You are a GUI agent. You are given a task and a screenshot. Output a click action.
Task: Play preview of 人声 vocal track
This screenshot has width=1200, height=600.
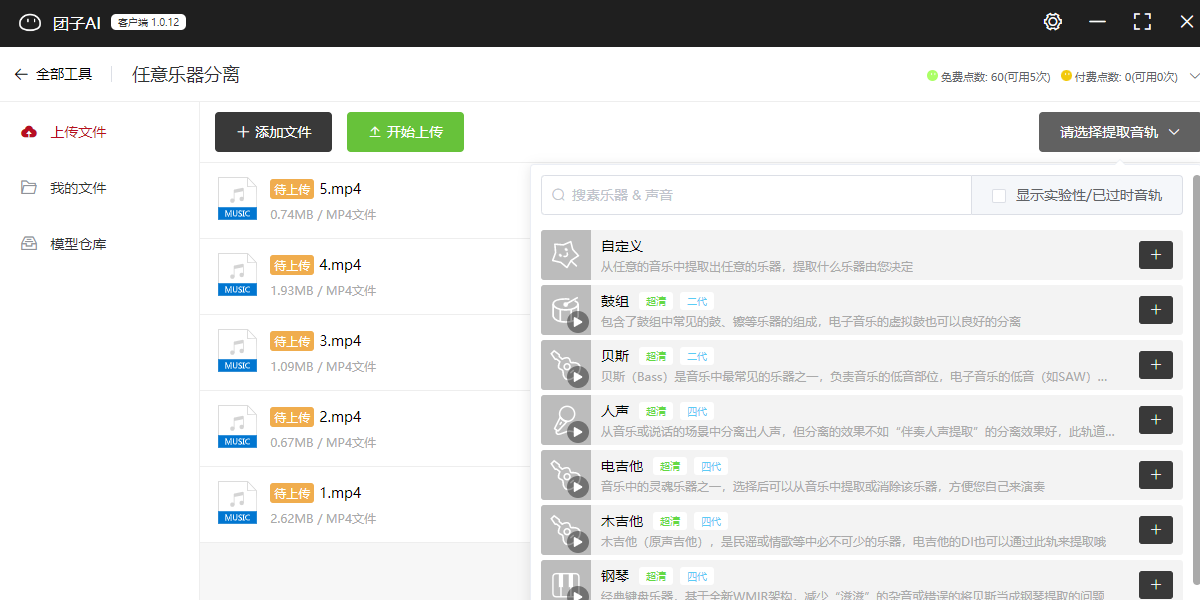pos(577,432)
